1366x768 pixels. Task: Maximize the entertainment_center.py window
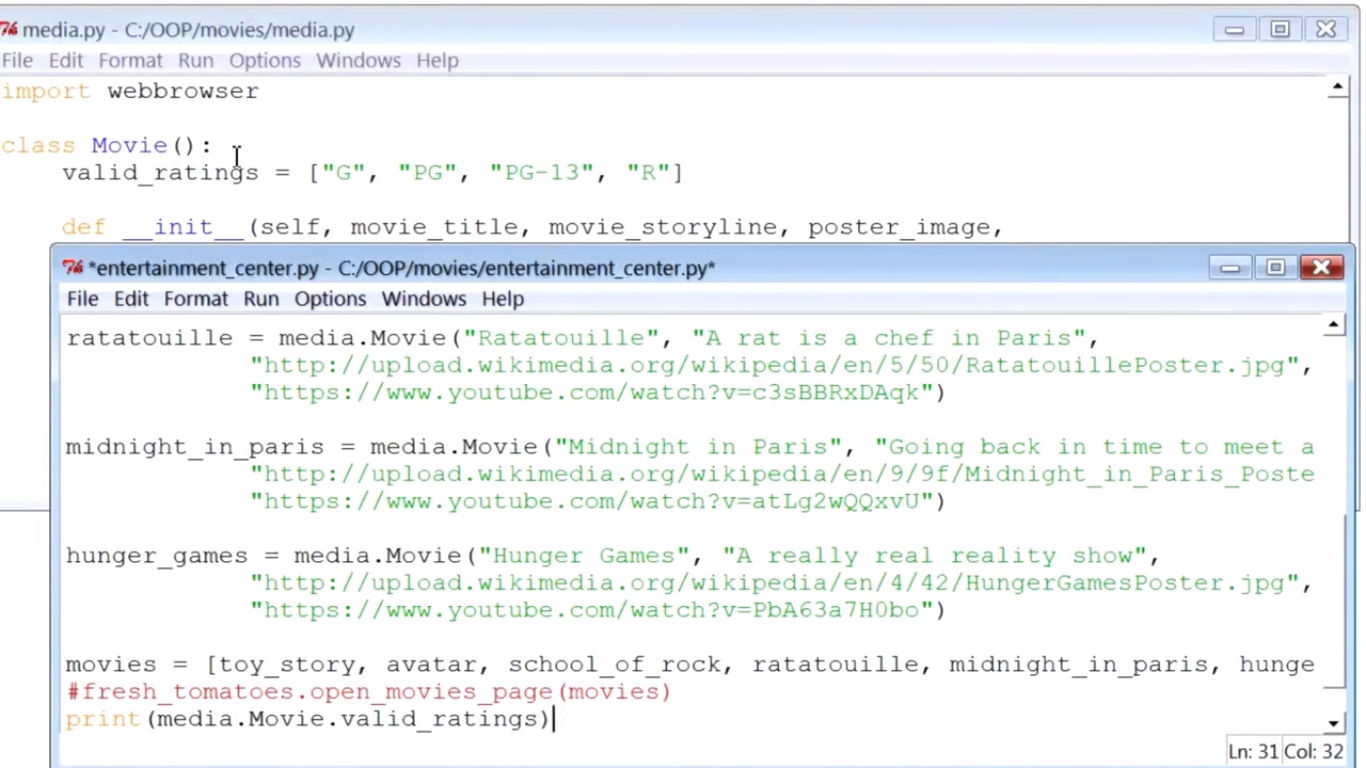tap(1276, 267)
